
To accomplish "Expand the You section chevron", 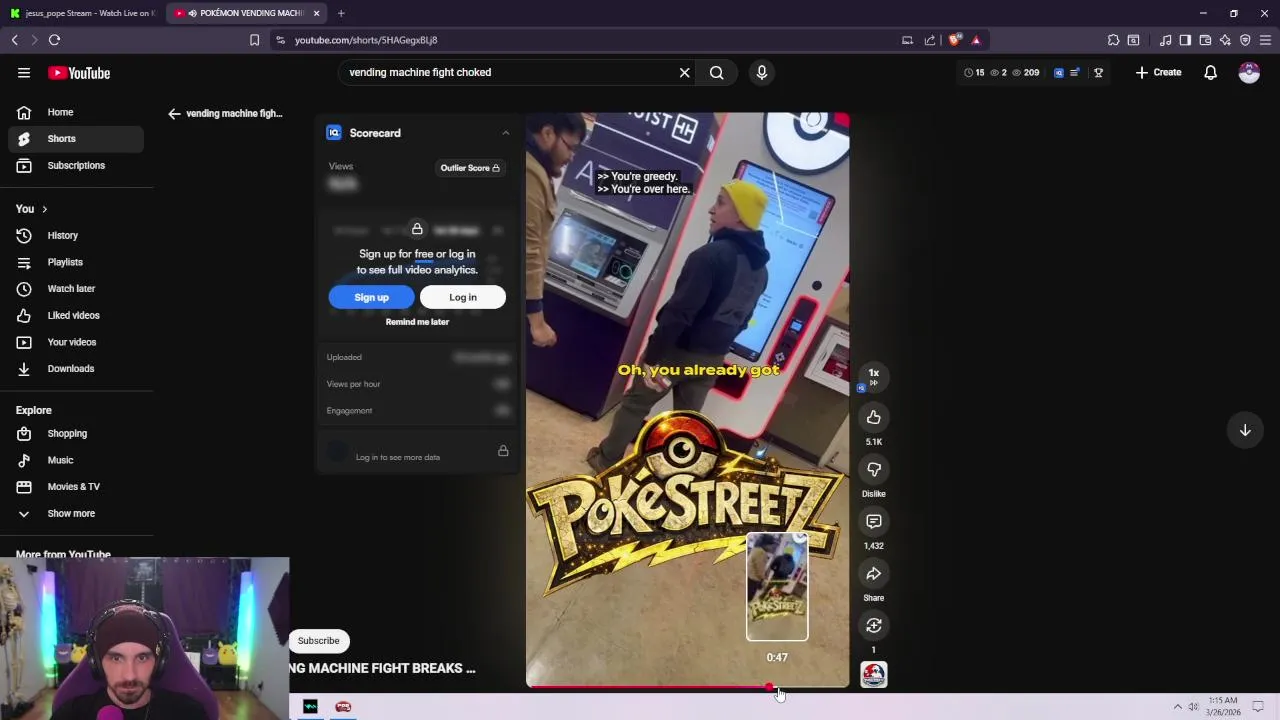I will (44, 209).
